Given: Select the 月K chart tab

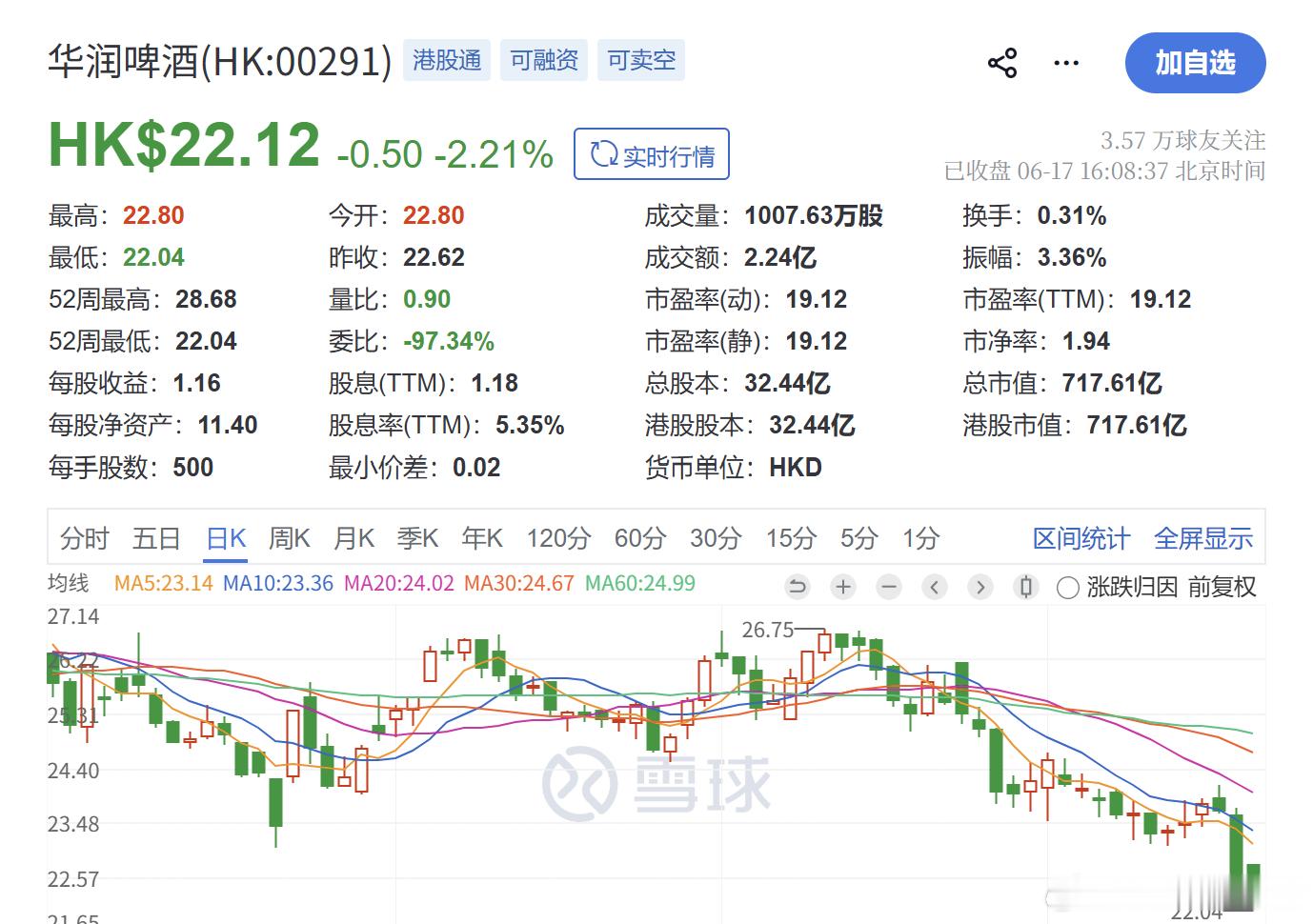Looking at the screenshot, I should [x=353, y=538].
